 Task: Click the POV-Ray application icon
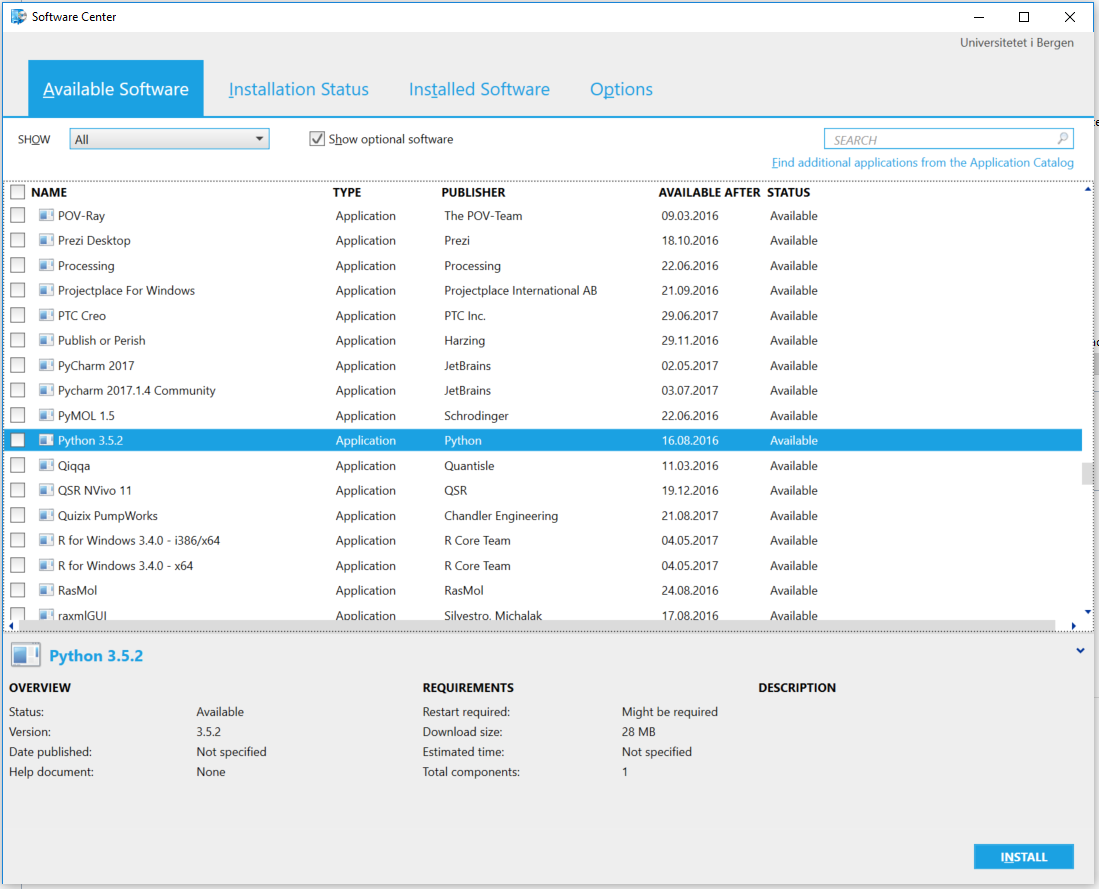(46, 216)
